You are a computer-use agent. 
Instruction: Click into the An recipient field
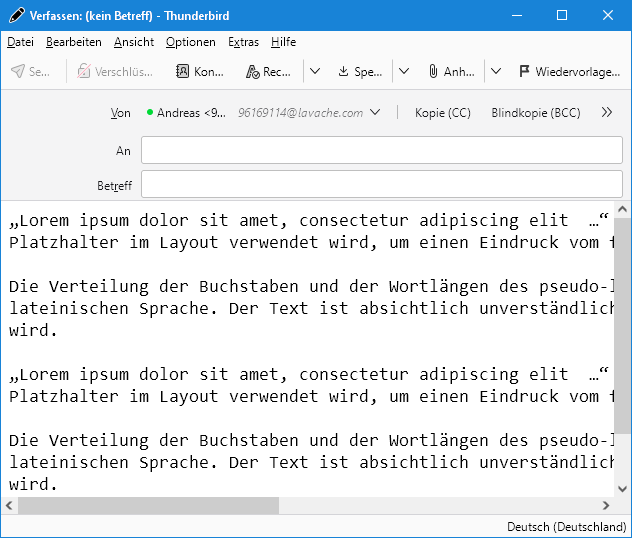382,150
